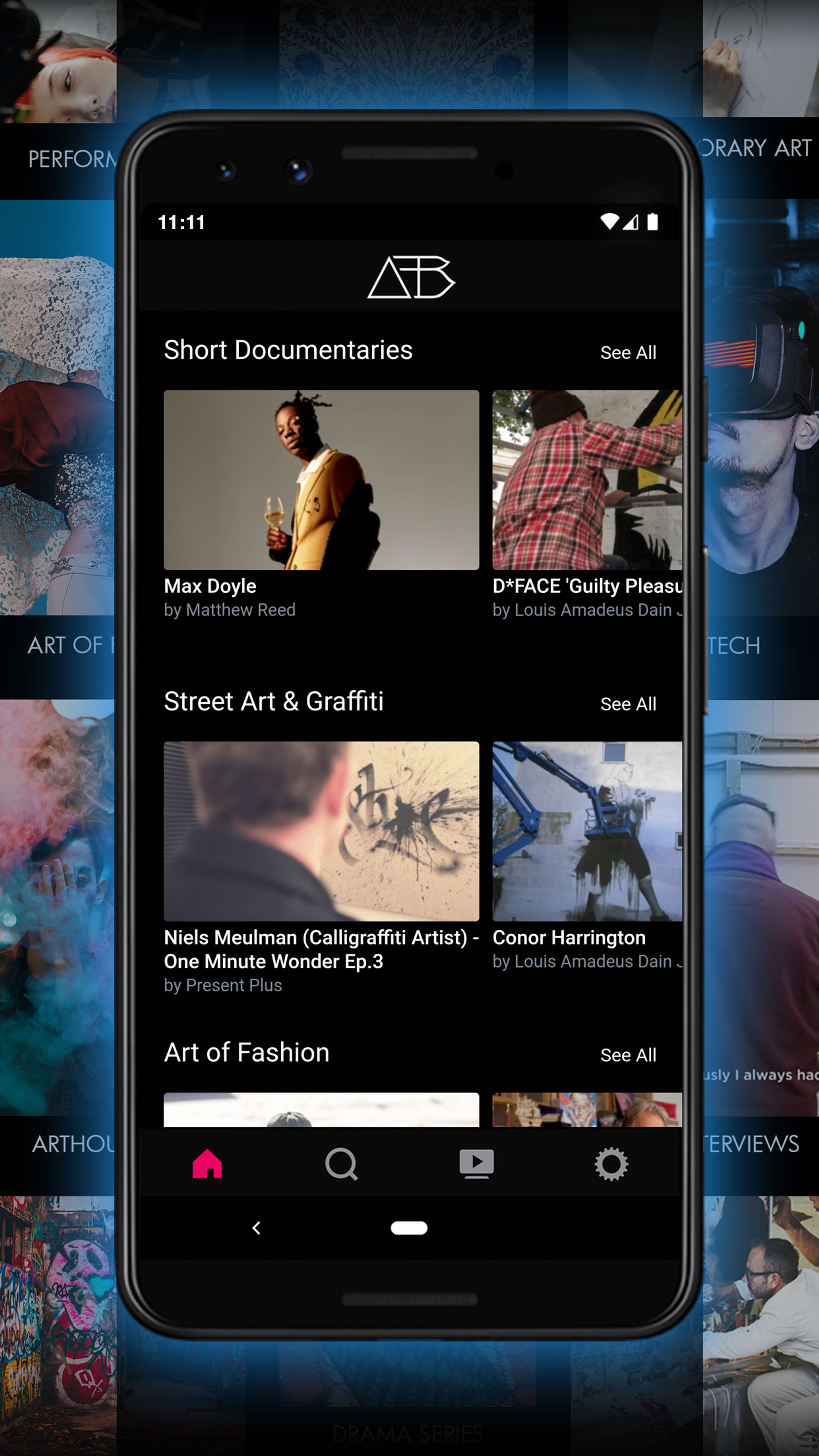Select the 'Street Art & Graffiti' heading
The image size is (819, 1456).
[274, 701]
